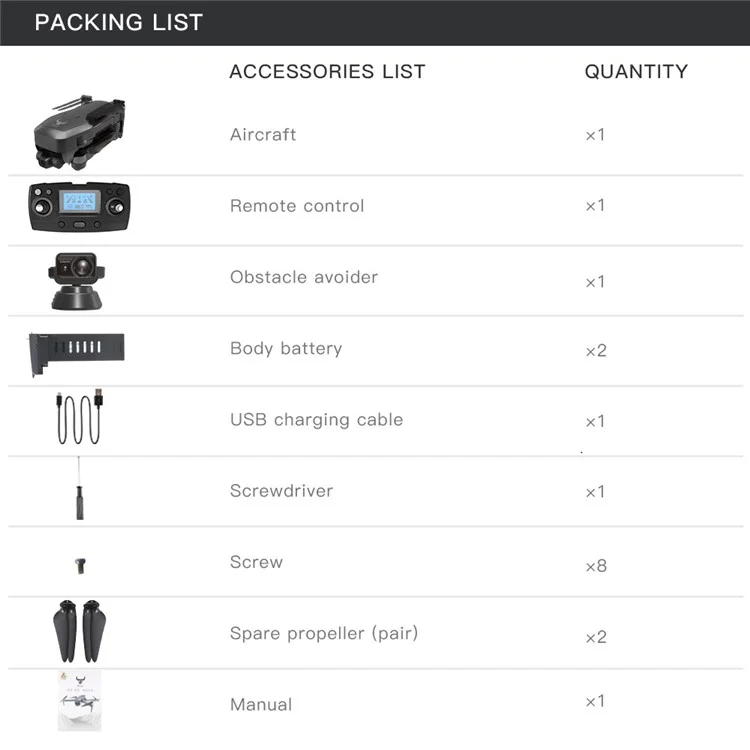Click the Remote control text label
The height and width of the screenshot is (750, 750).
(x=297, y=206)
